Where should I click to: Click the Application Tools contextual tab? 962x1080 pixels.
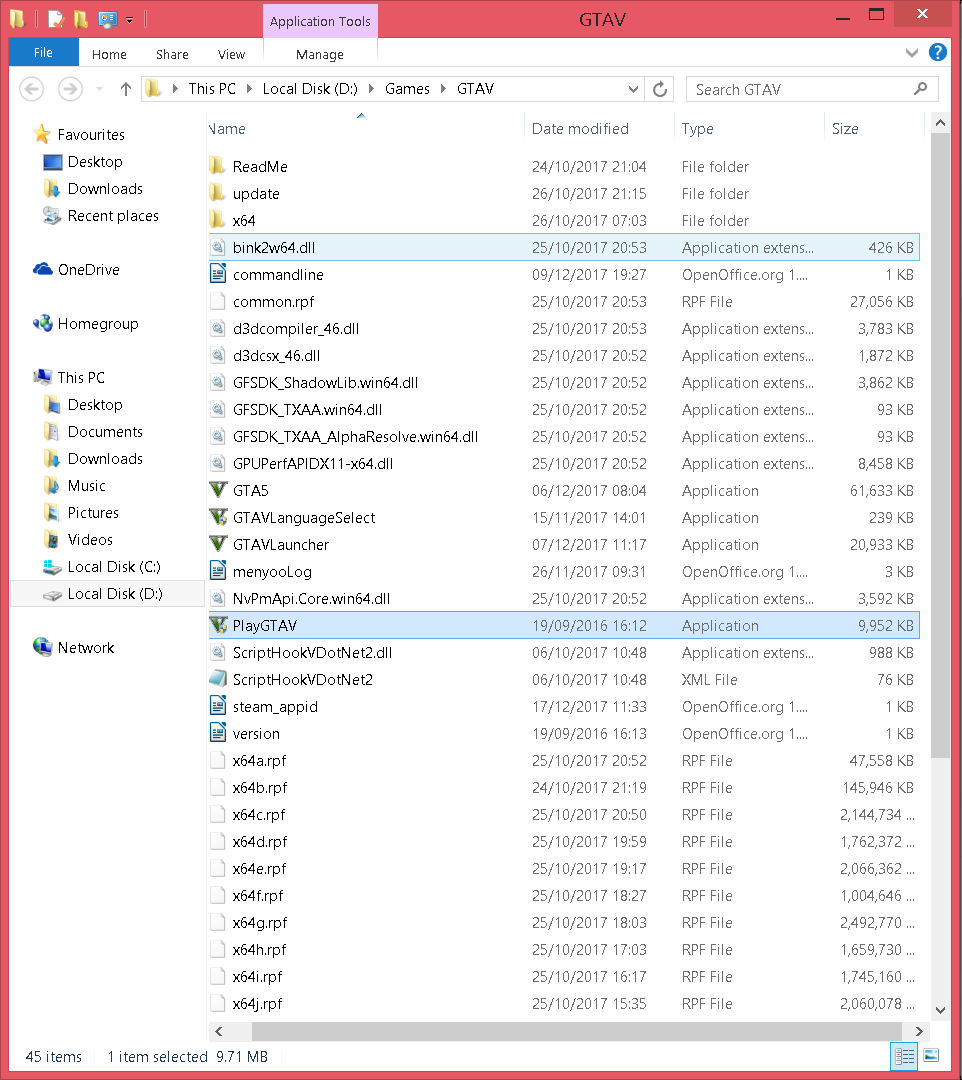click(x=320, y=21)
